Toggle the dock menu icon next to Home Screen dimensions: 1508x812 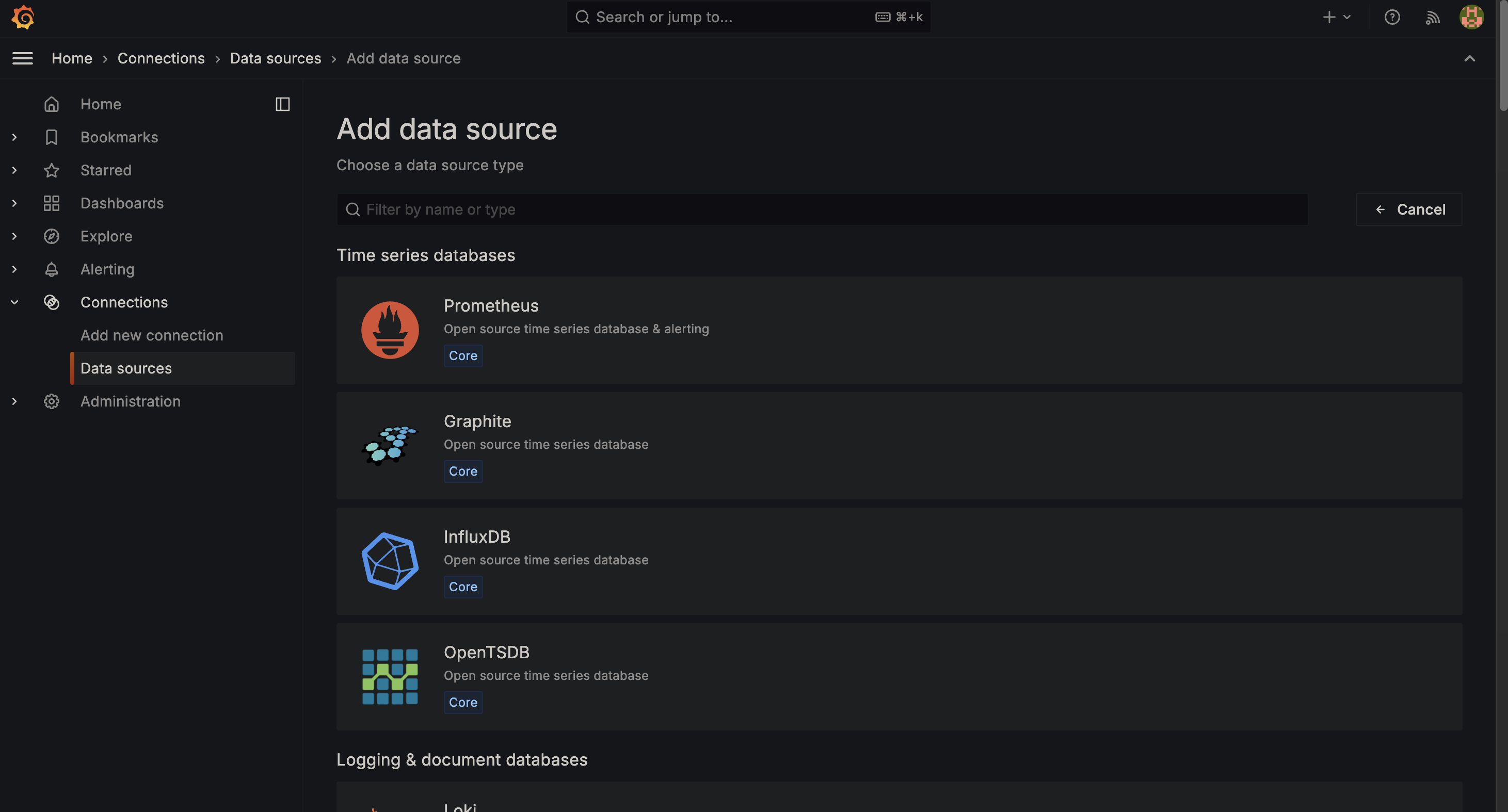(x=283, y=104)
